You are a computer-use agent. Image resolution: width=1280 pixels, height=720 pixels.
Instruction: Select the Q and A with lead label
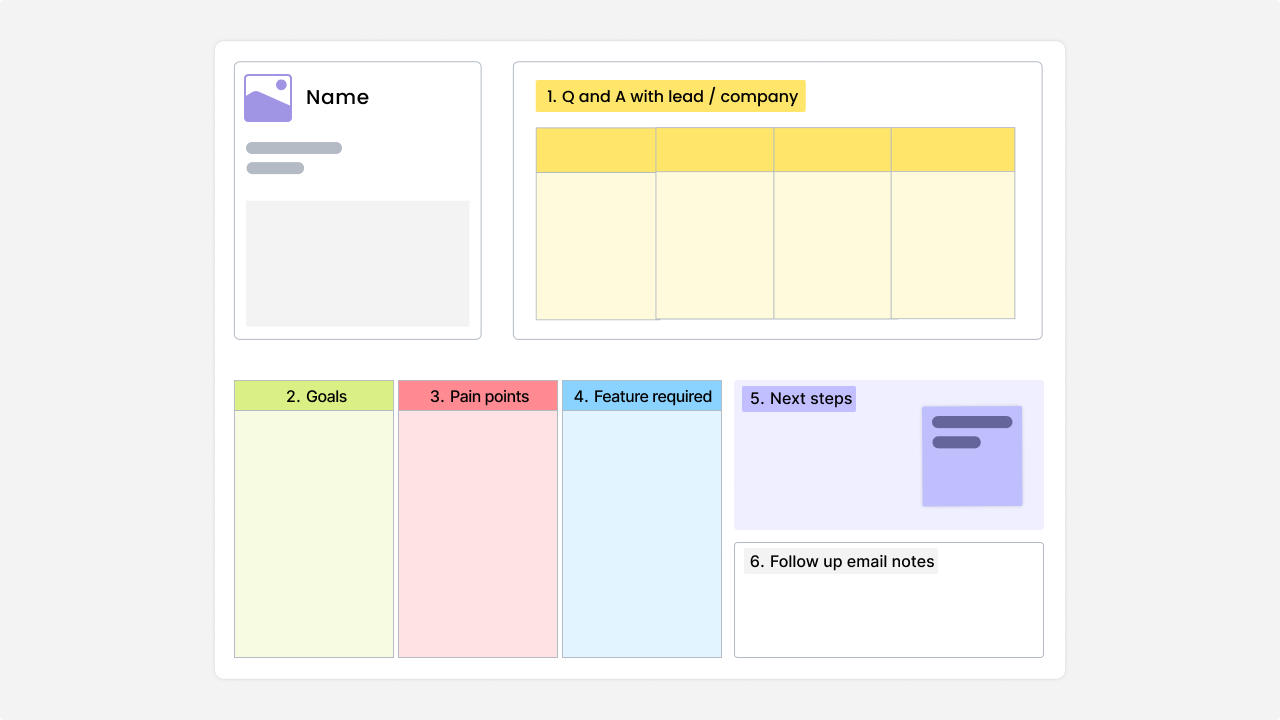tap(670, 96)
